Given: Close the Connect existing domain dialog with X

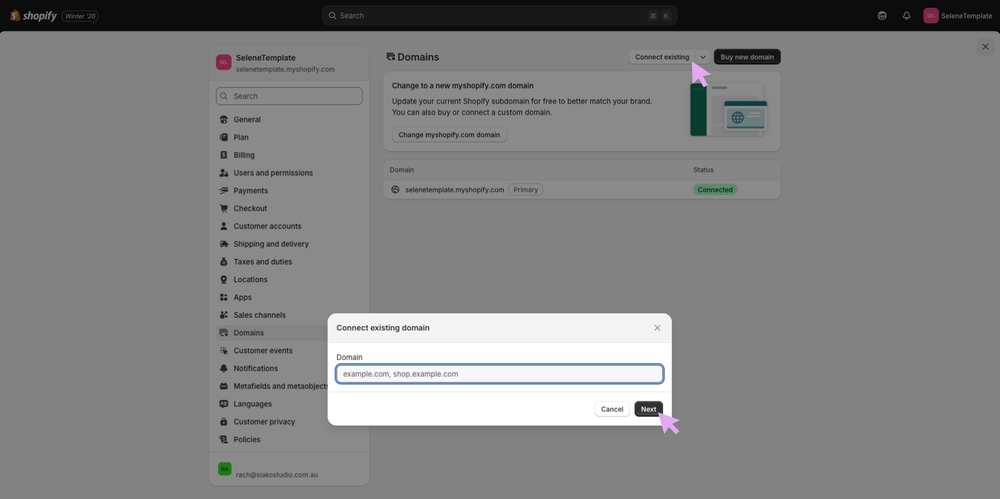Looking at the screenshot, I should point(657,328).
